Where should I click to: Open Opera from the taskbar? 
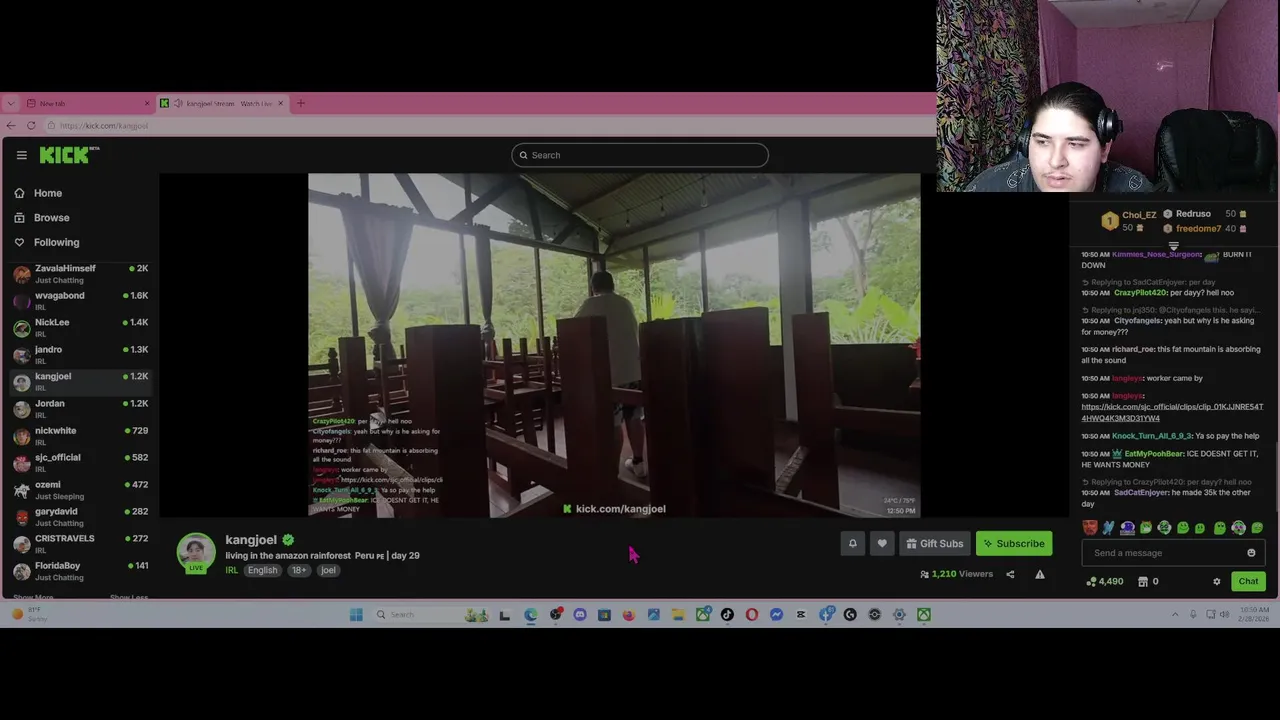752,615
